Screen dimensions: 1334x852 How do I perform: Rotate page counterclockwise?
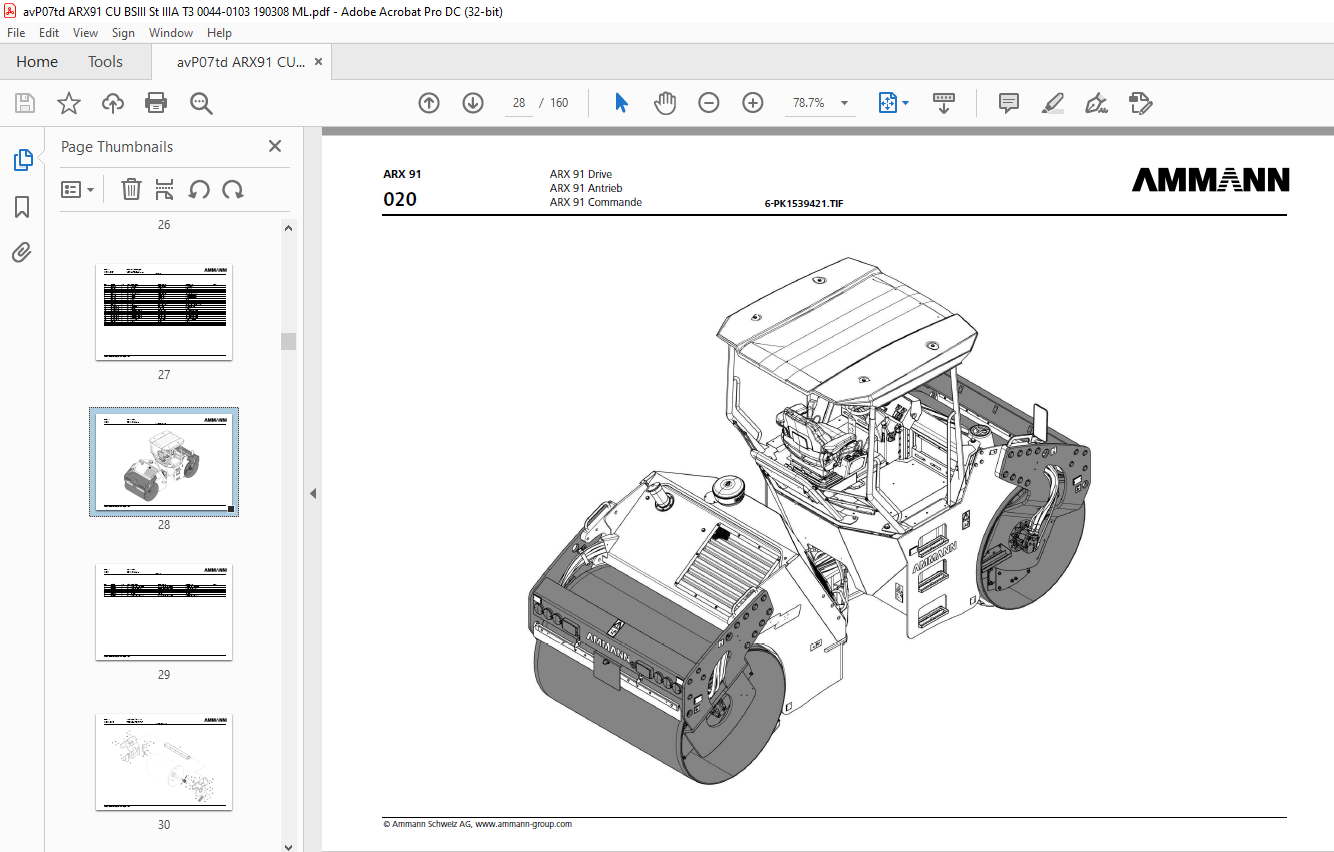(x=199, y=189)
